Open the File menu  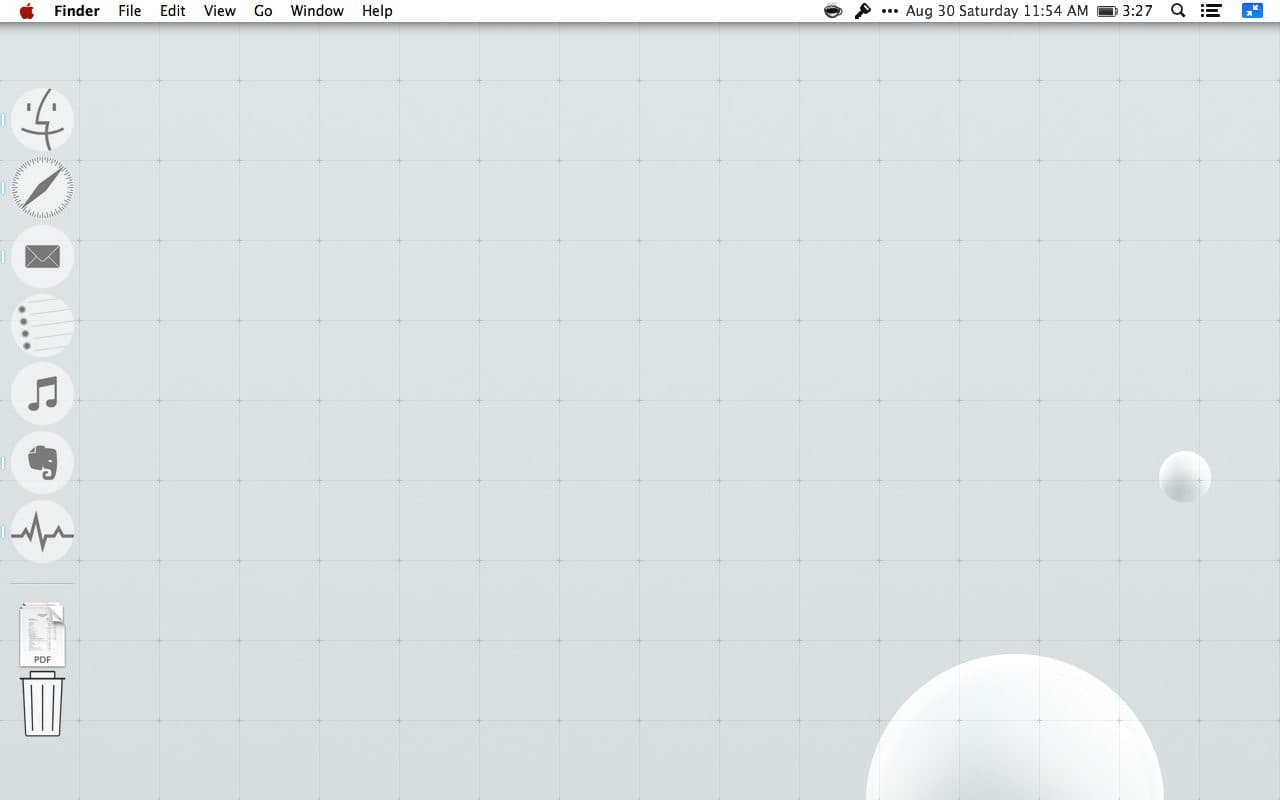(129, 11)
